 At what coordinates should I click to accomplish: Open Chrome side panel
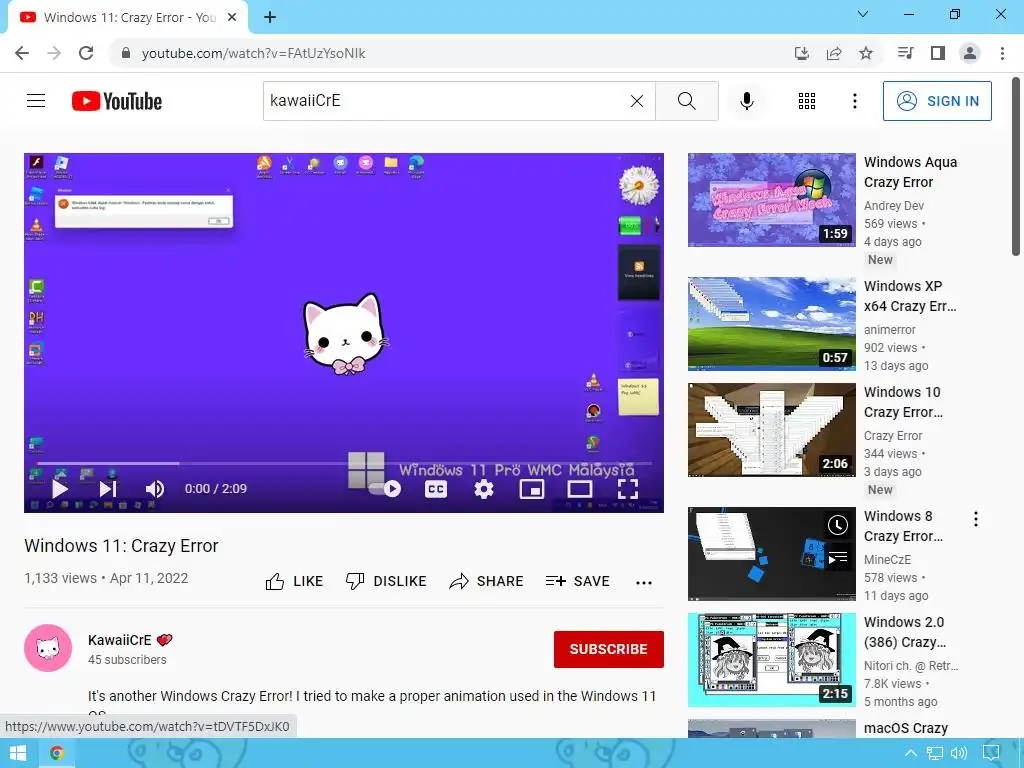pyautogui.click(x=938, y=53)
